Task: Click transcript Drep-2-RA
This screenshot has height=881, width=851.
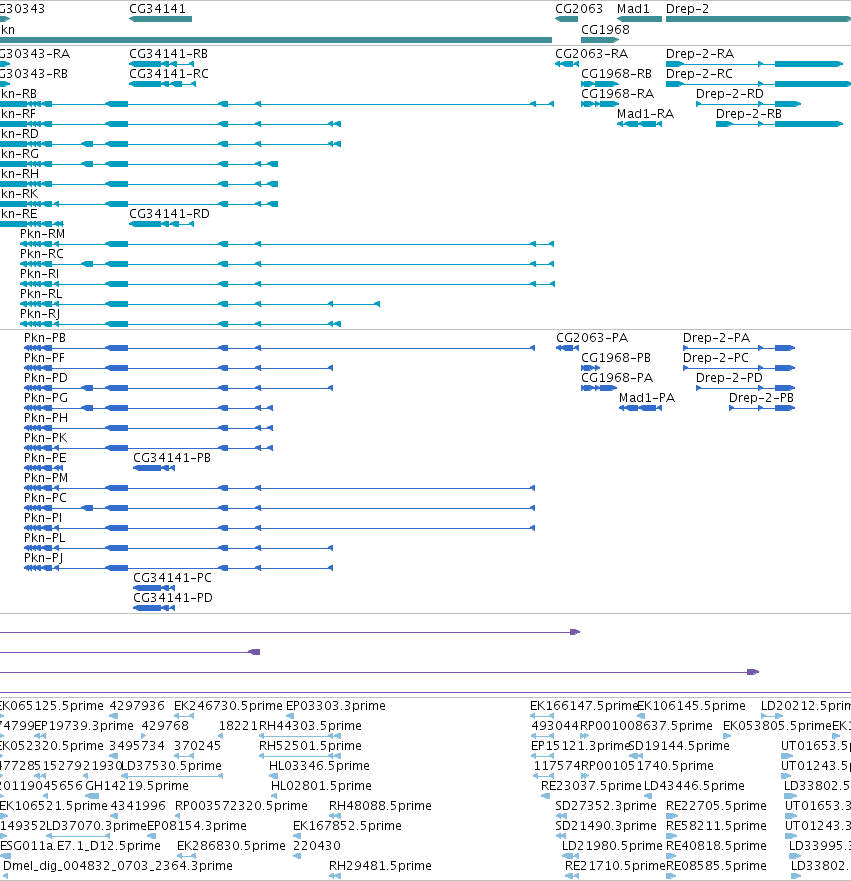Action: pos(700,54)
